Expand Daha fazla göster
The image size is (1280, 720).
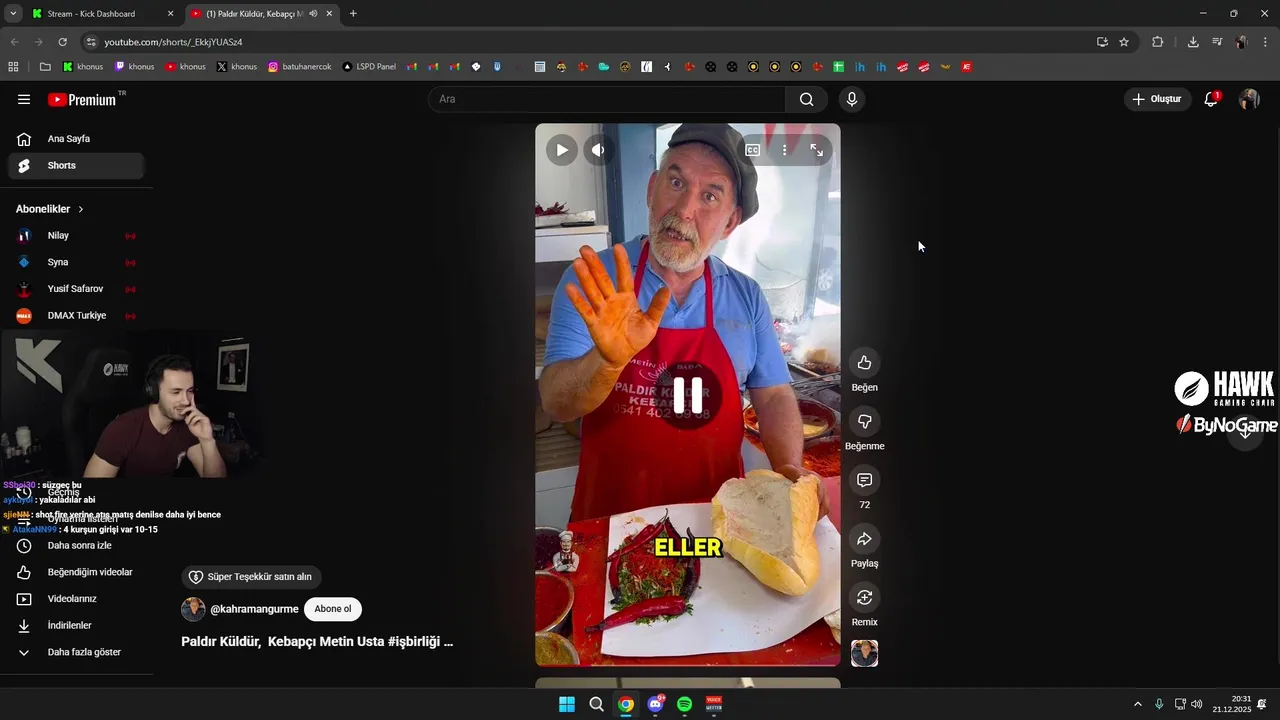click(76, 652)
